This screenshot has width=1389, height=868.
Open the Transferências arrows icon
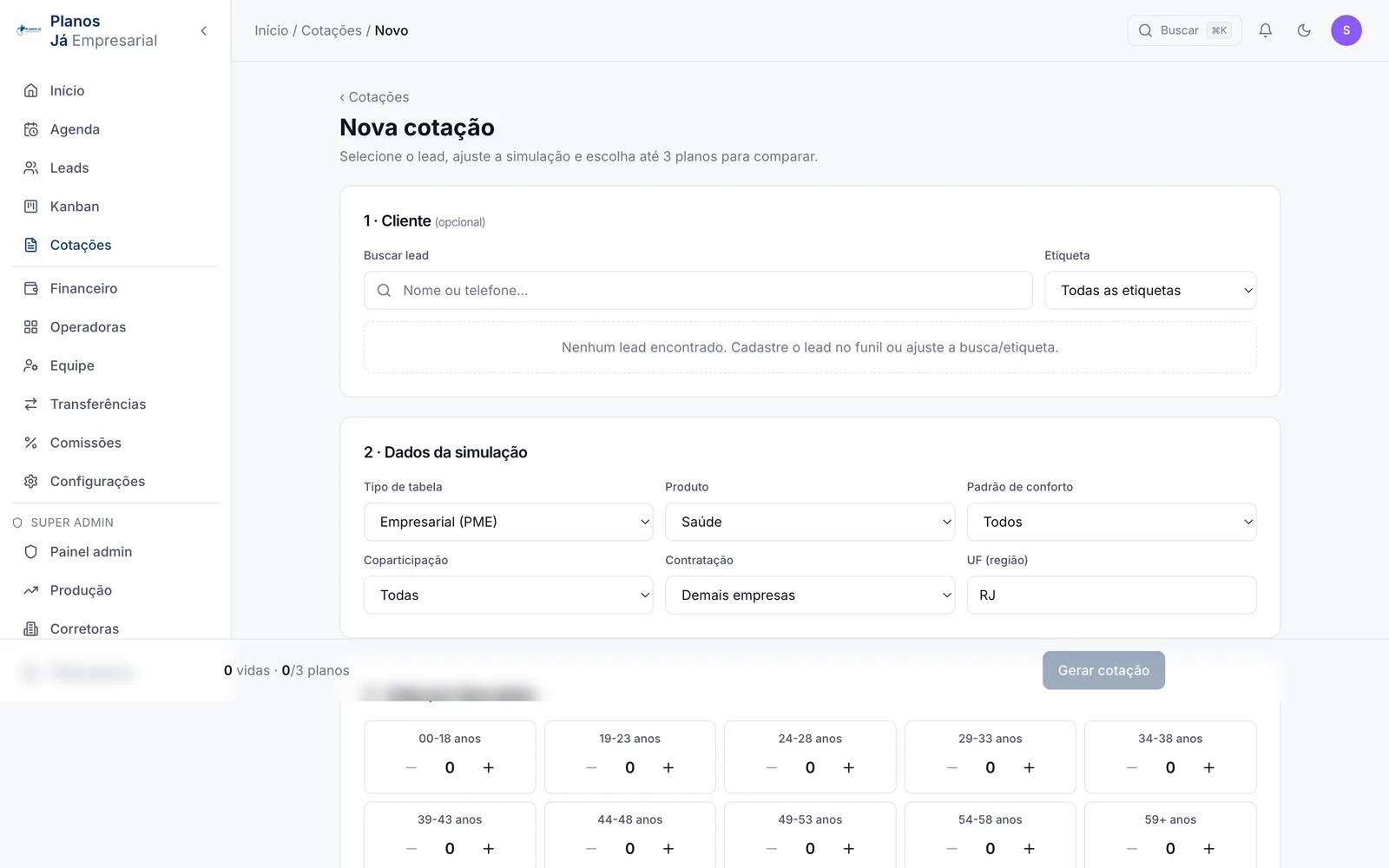[x=31, y=404]
